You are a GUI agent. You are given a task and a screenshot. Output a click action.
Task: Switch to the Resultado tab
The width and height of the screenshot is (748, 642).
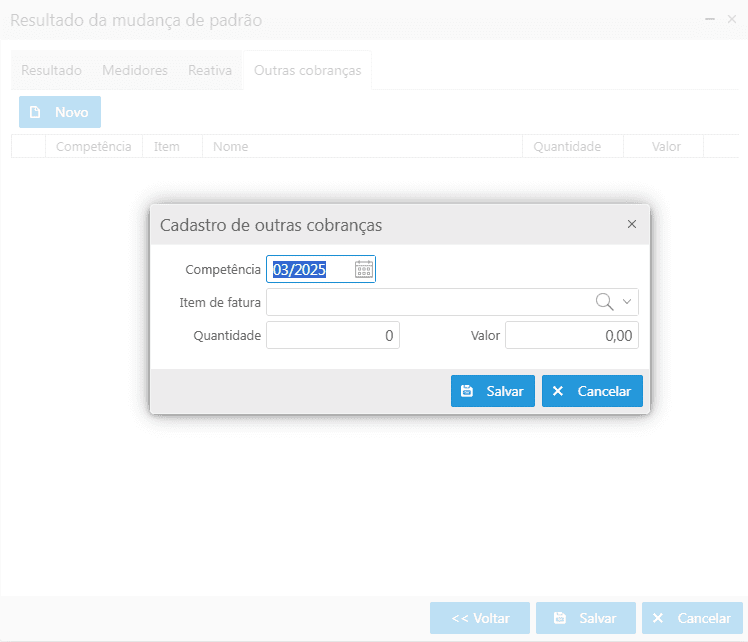click(51, 71)
